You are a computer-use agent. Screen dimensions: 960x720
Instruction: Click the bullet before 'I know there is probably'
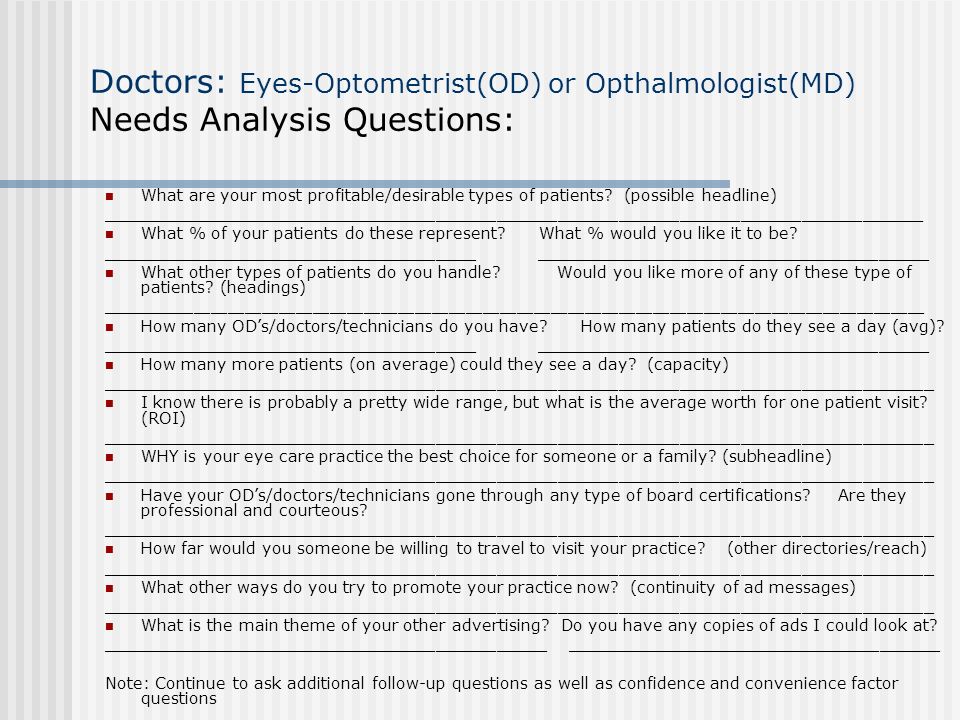click(x=110, y=403)
